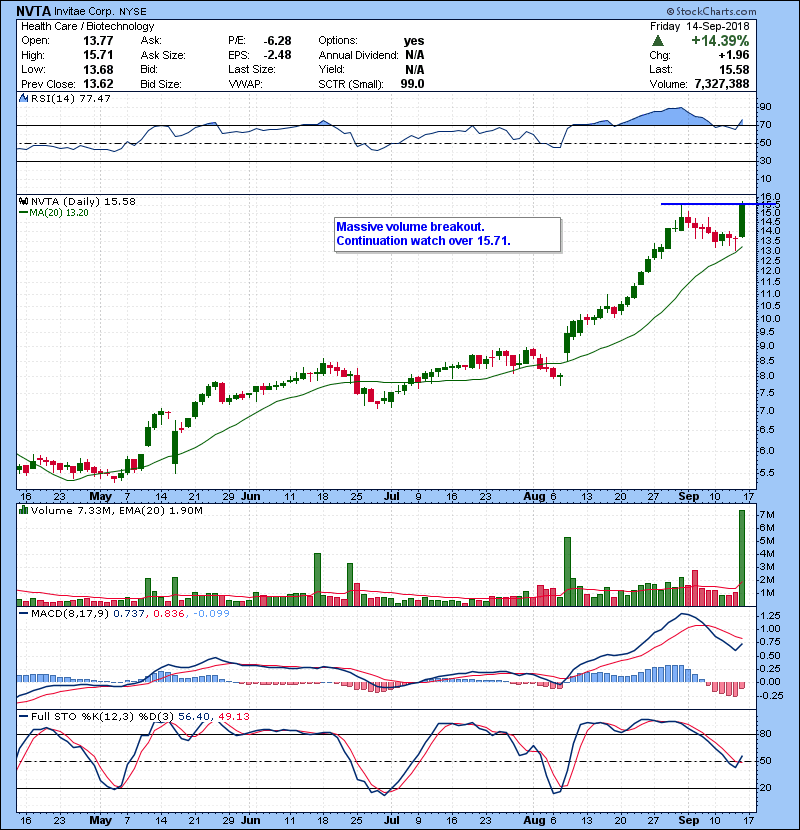Click the green up-arrow beside +14.39%

click(655, 40)
